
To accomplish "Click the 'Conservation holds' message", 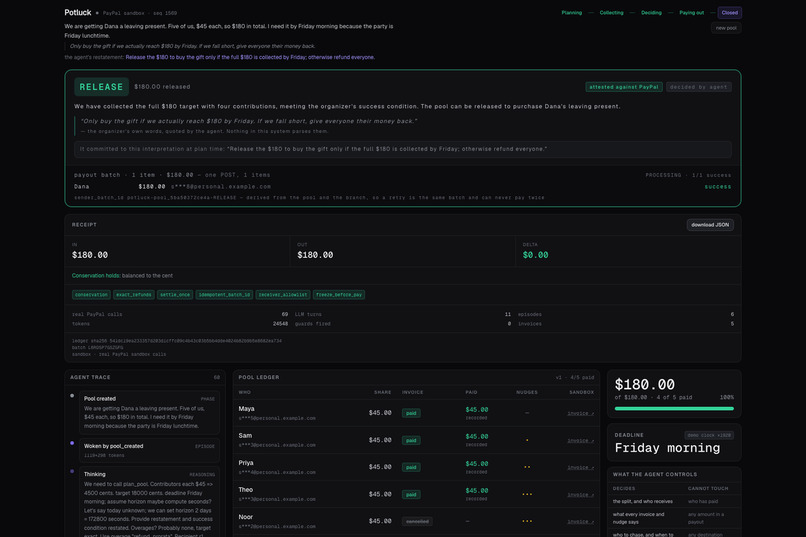I will pos(122,276).
